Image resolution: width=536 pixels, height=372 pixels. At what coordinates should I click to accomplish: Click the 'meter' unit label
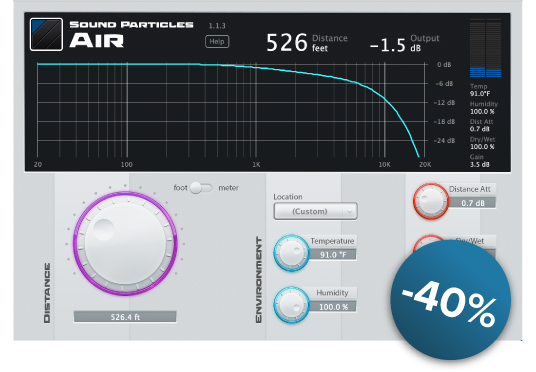pyautogui.click(x=229, y=188)
